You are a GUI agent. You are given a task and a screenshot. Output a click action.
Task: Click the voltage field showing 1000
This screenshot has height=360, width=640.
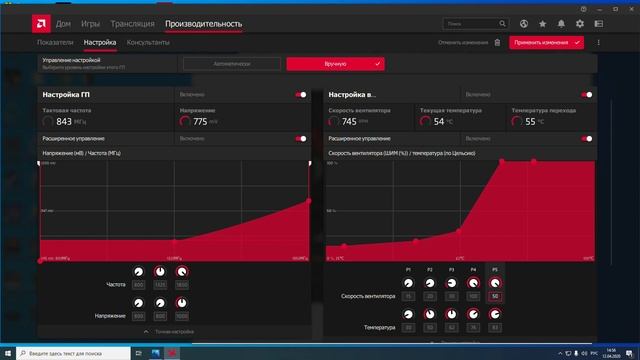click(x=182, y=316)
